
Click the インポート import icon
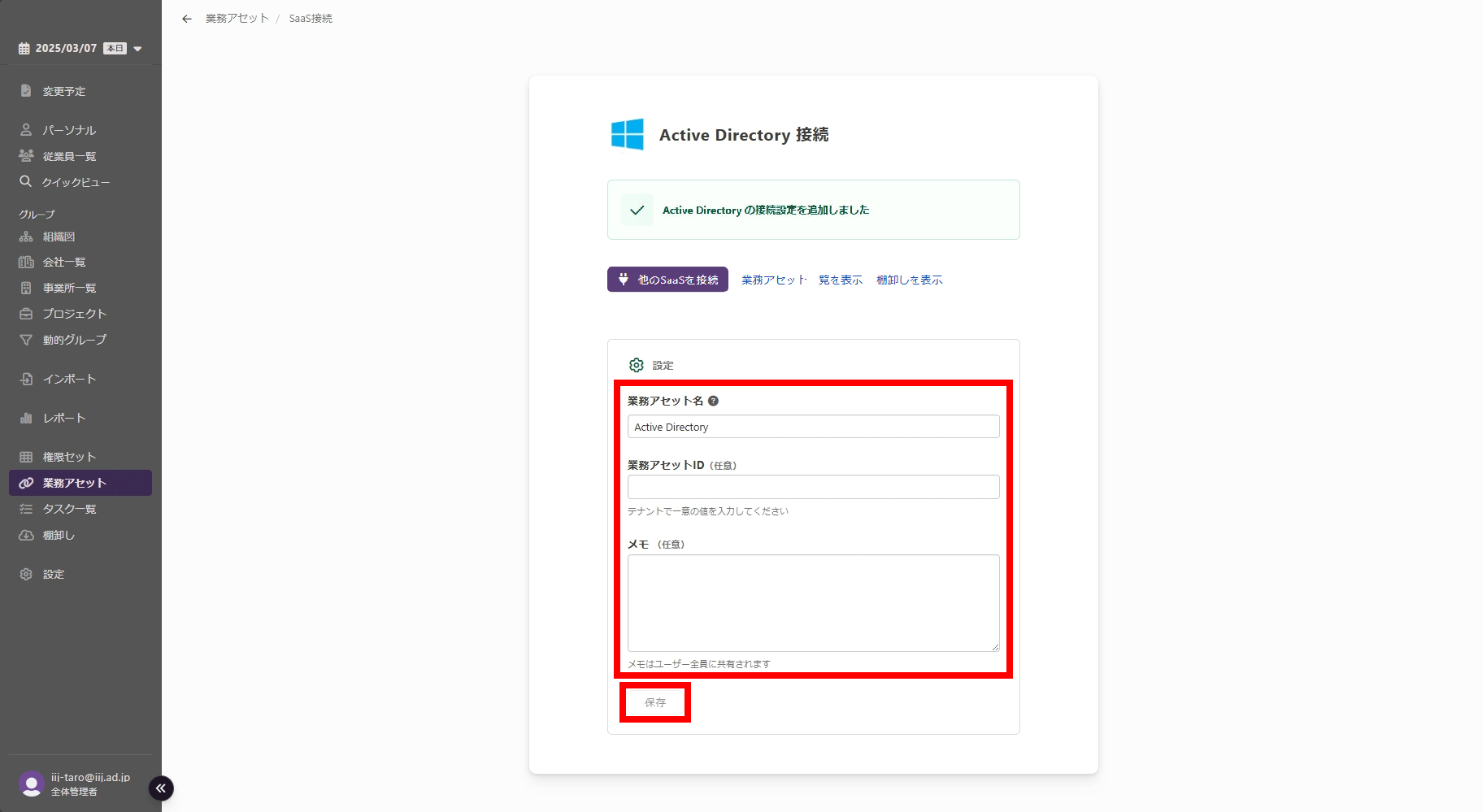pyautogui.click(x=26, y=379)
